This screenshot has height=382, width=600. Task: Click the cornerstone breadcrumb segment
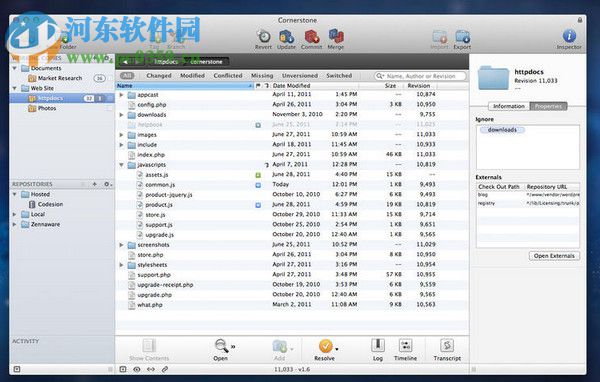tap(206, 62)
